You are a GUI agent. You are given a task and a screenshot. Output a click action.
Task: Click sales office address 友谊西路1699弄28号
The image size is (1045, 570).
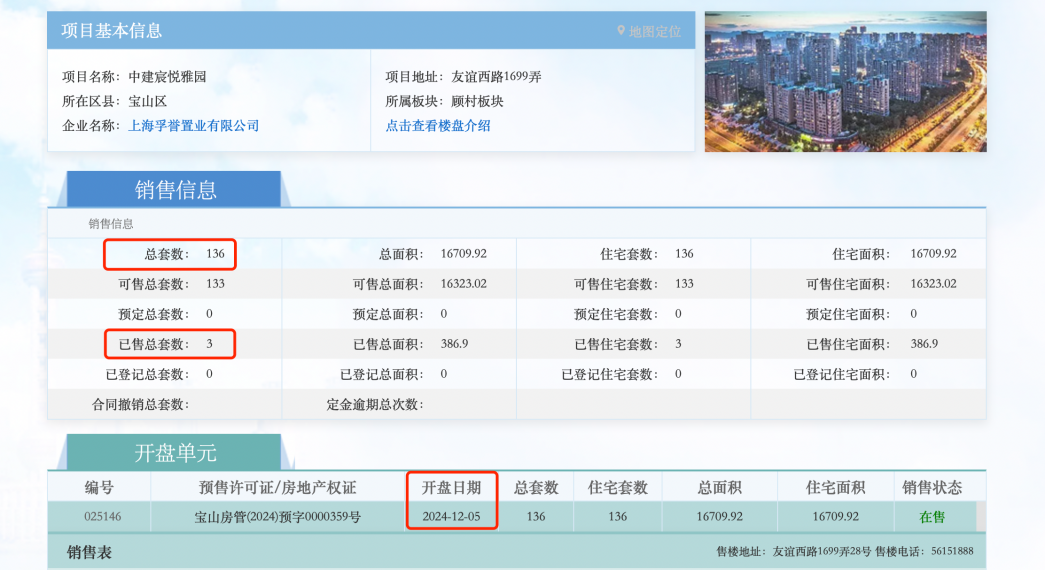[x=822, y=551]
